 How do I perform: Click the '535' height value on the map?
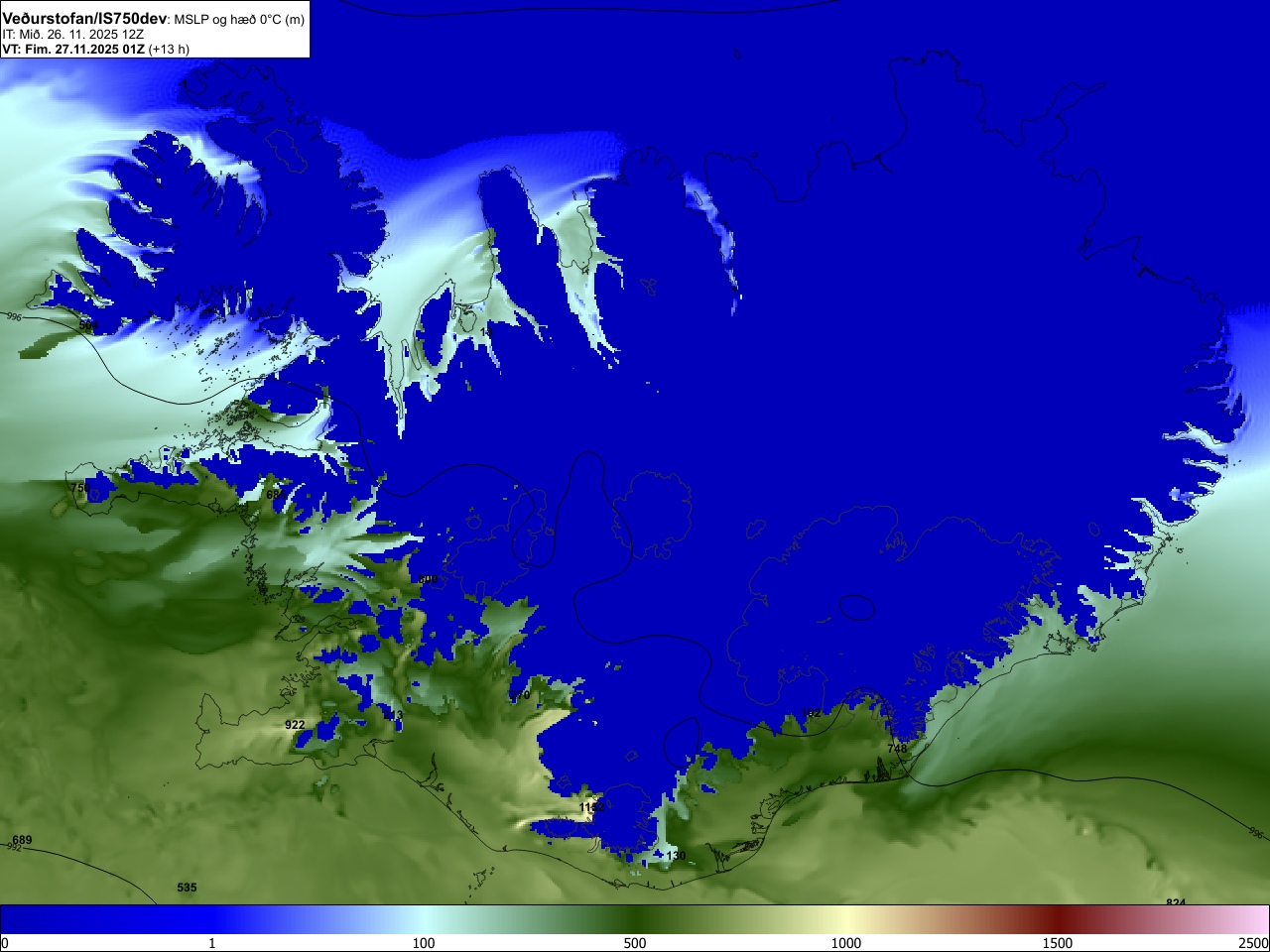point(187,888)
